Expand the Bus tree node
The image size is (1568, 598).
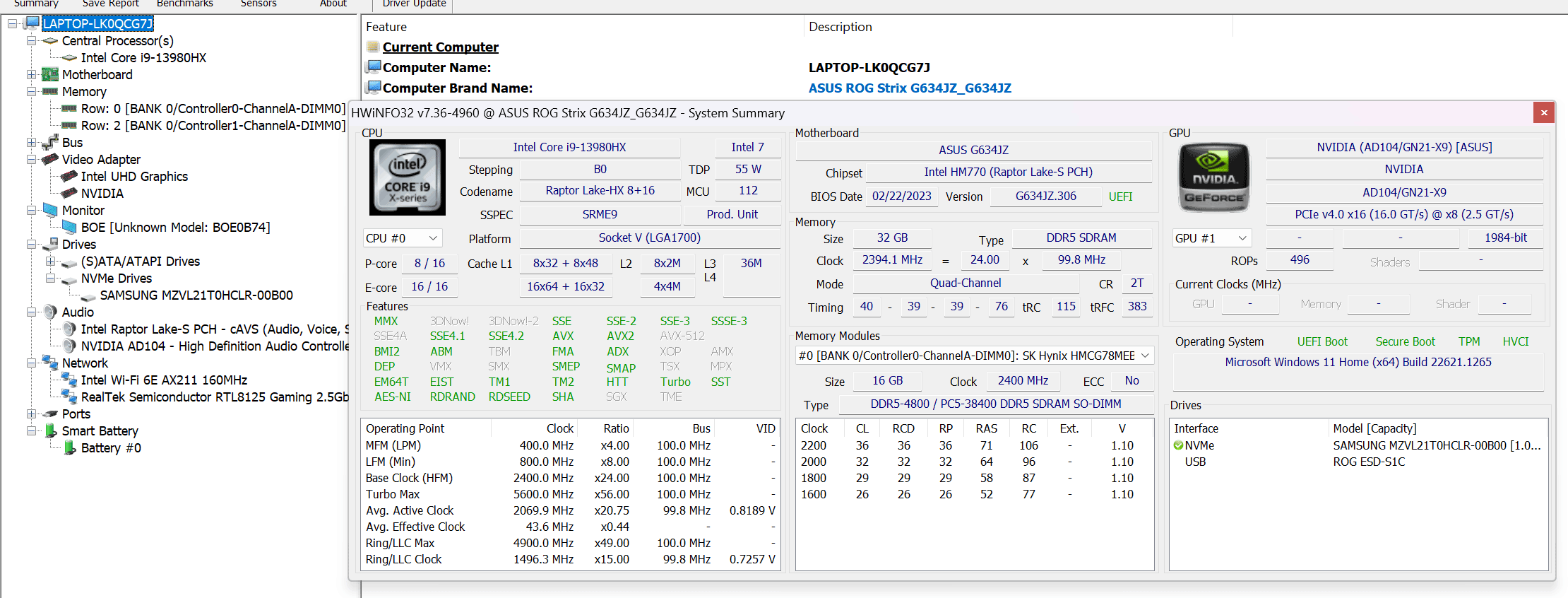(x=31, y=142)
